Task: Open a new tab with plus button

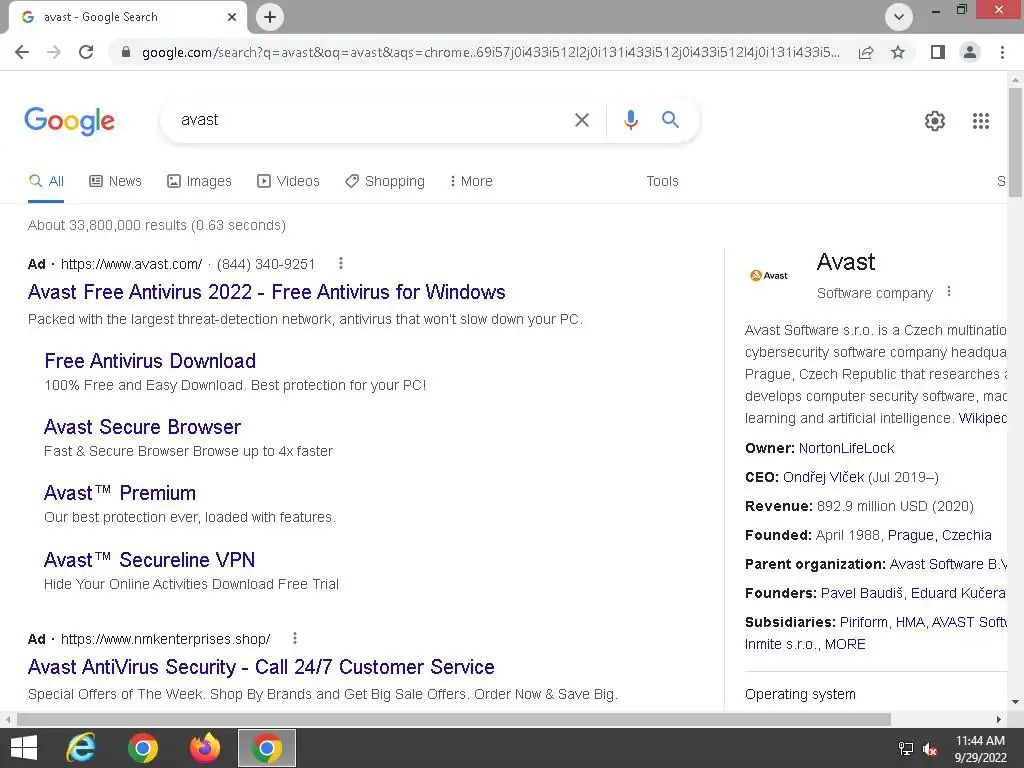Action: 270,17
